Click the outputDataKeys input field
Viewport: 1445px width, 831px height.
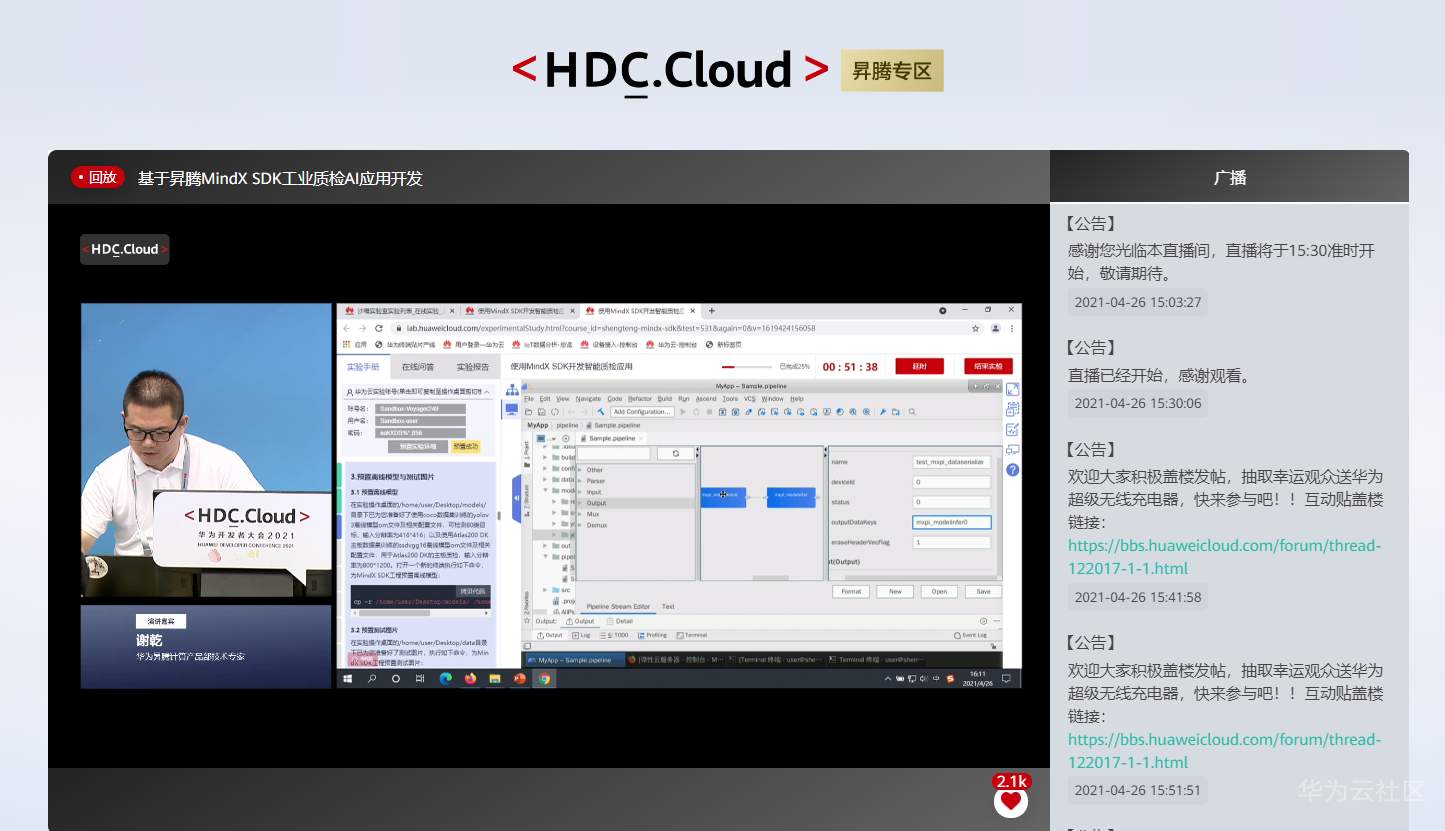952,522
